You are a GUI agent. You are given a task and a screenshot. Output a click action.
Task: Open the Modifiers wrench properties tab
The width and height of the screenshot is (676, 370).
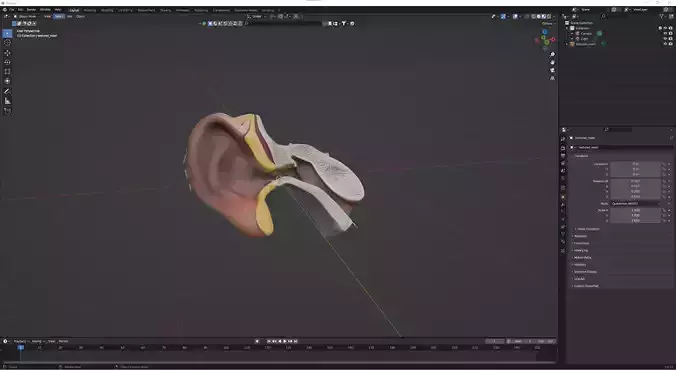click(563, 205)
